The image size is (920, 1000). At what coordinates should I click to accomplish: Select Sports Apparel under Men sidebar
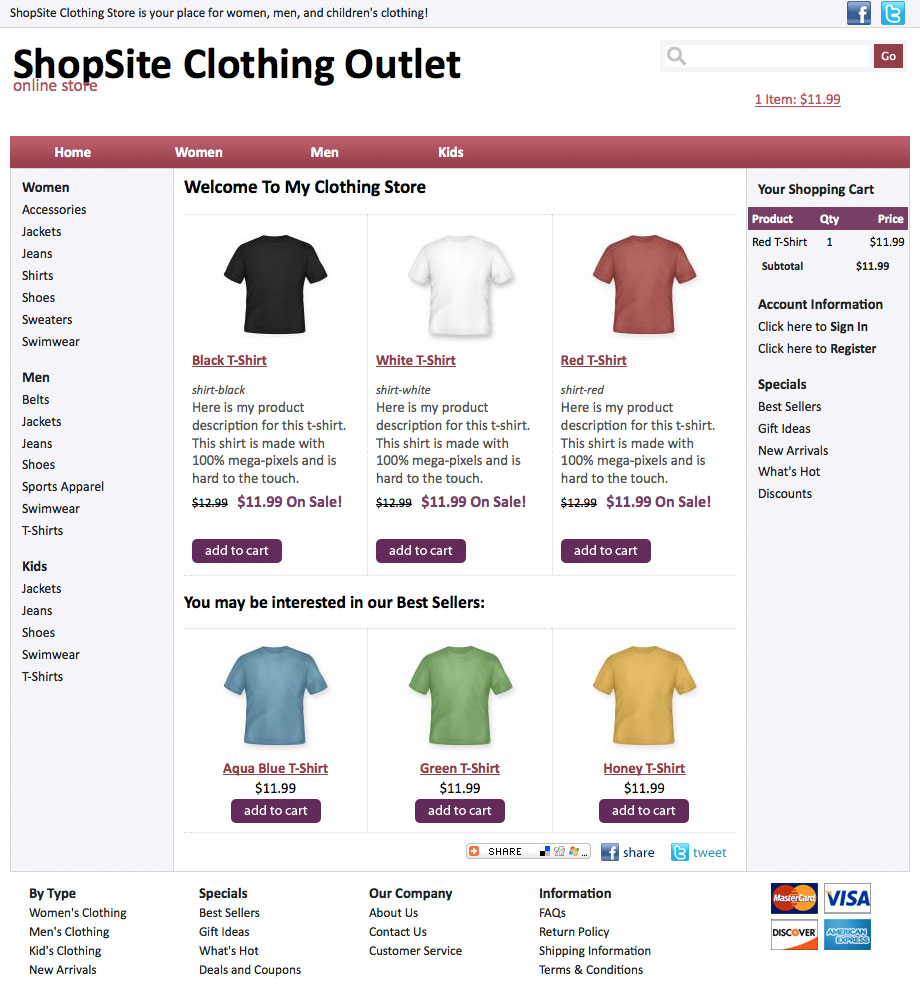coord(62,487)
